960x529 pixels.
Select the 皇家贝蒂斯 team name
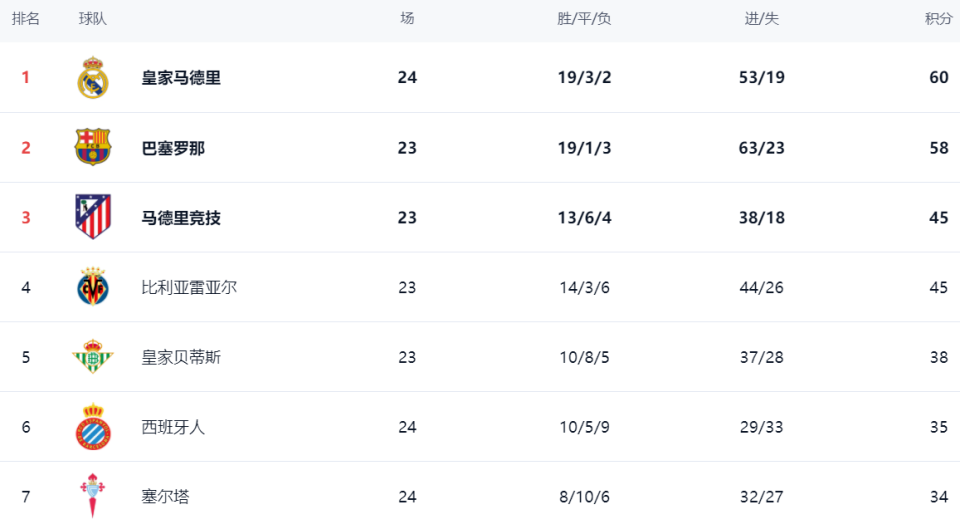181,357
